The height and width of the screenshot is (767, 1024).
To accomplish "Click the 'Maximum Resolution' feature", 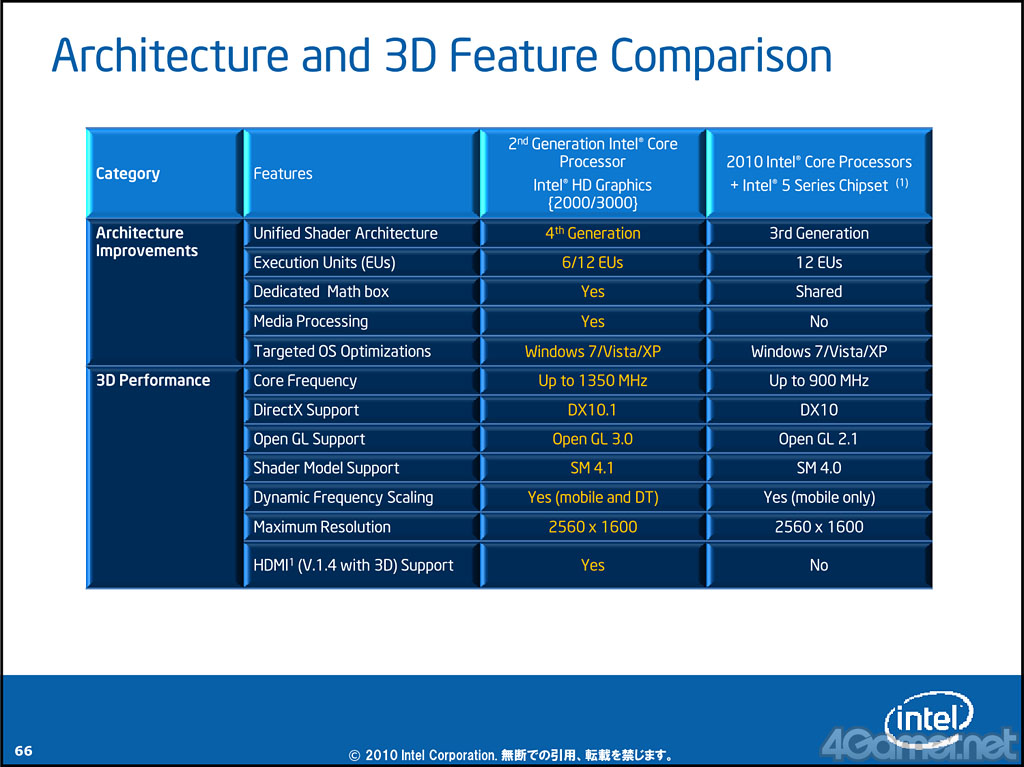I will [322, 527].
